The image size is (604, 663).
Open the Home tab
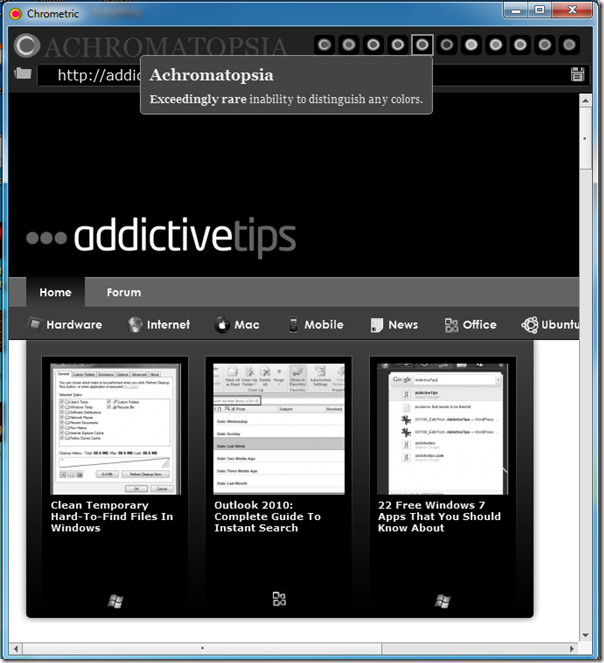click(x=55, y=292)
